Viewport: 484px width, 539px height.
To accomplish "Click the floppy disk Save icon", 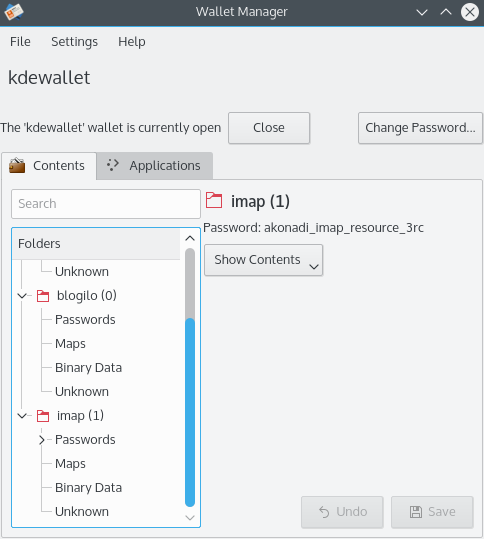I will pos(416,512).
